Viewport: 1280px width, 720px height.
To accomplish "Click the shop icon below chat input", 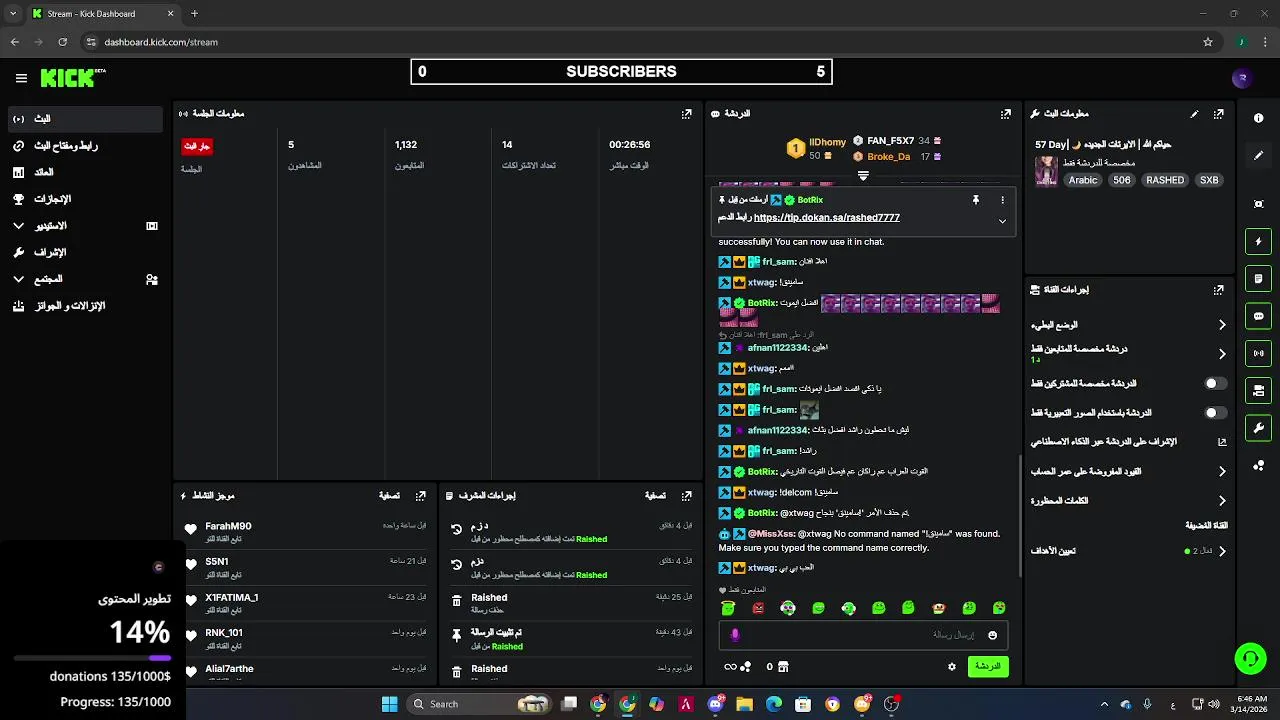I will tap(783, 666).
